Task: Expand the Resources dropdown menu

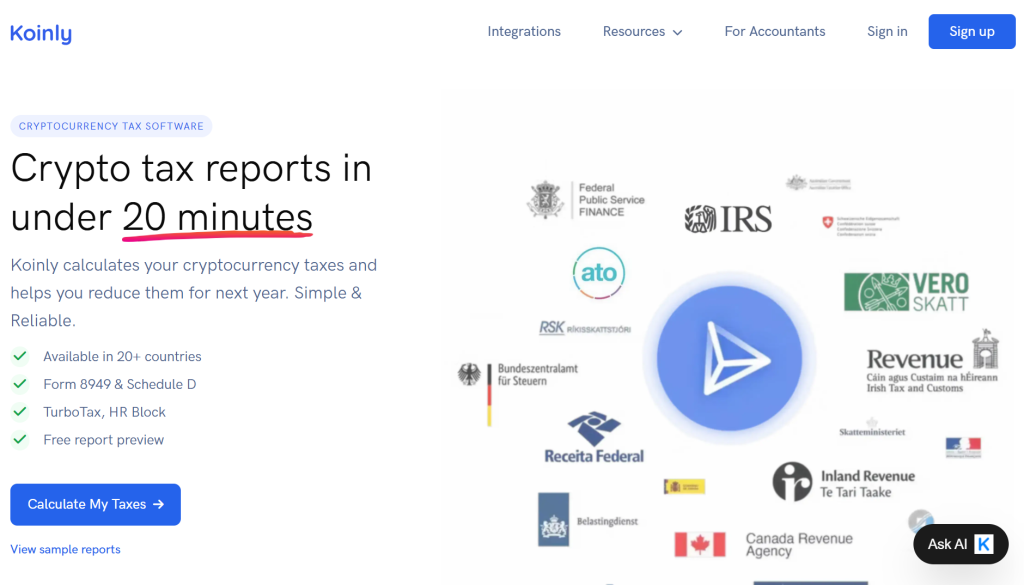Action: click(x=642, y=32)
